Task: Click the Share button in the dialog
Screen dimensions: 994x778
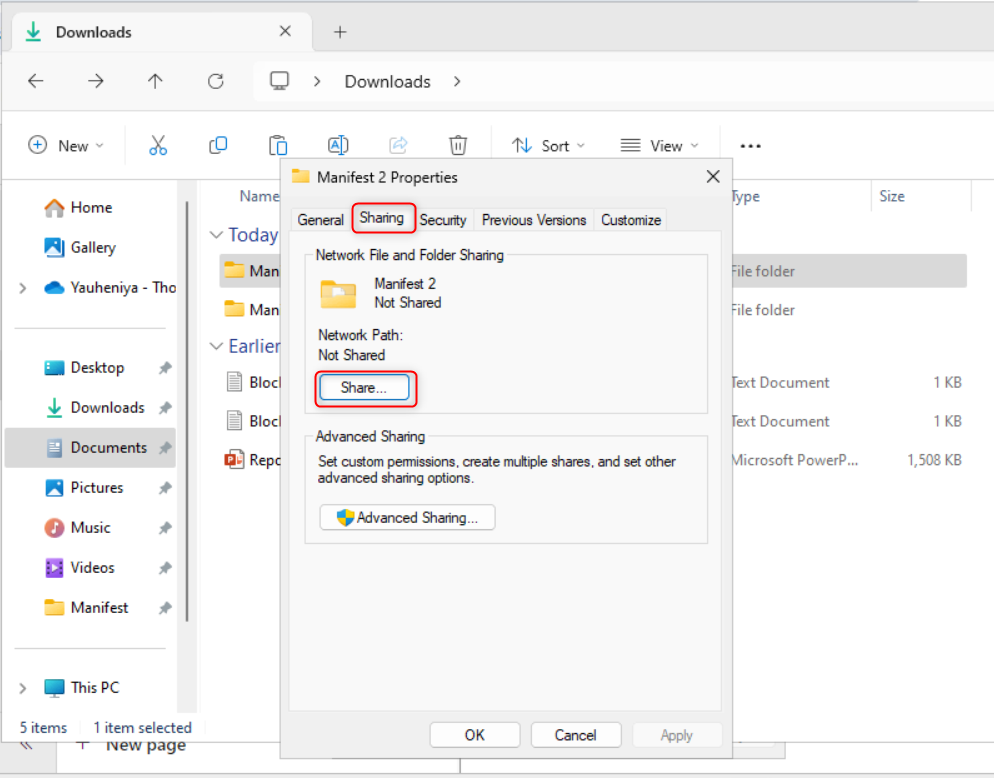Action: click(x=365, y=389)
